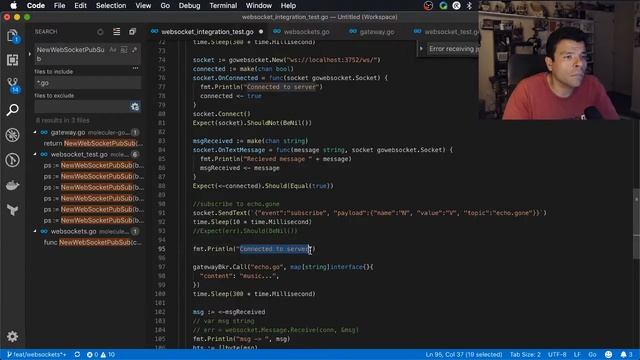
Task: Open the View menu
Action: pyautogui.click(x=143, y=6)
